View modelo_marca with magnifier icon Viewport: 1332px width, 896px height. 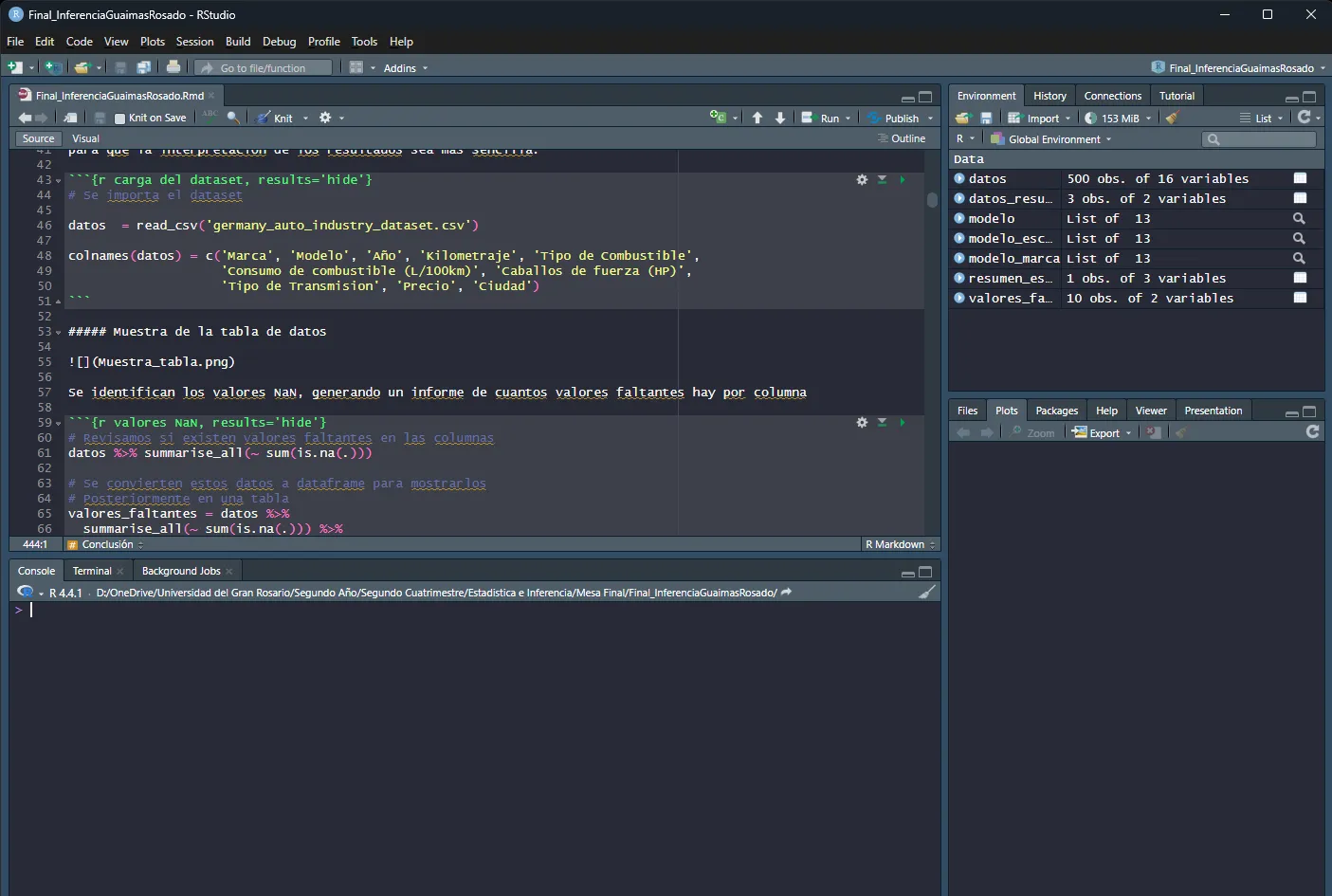pos(1299,258)
